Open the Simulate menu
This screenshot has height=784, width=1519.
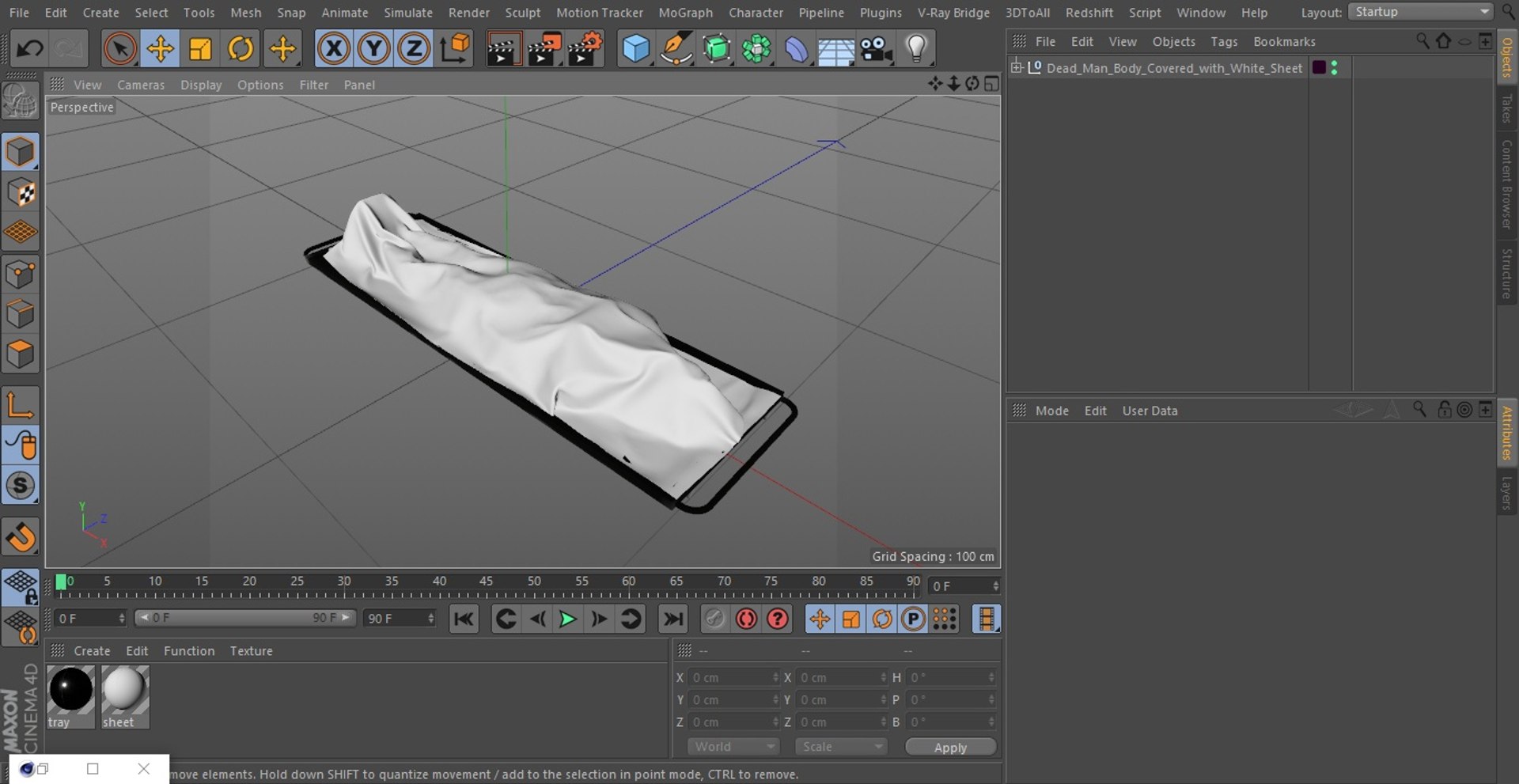408,13
